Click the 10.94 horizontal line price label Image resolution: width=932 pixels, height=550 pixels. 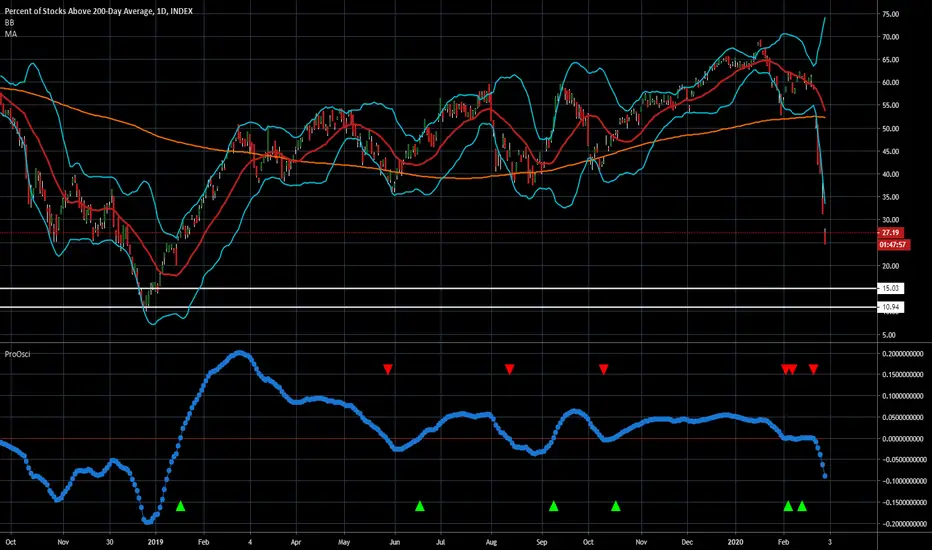[890, 307]
